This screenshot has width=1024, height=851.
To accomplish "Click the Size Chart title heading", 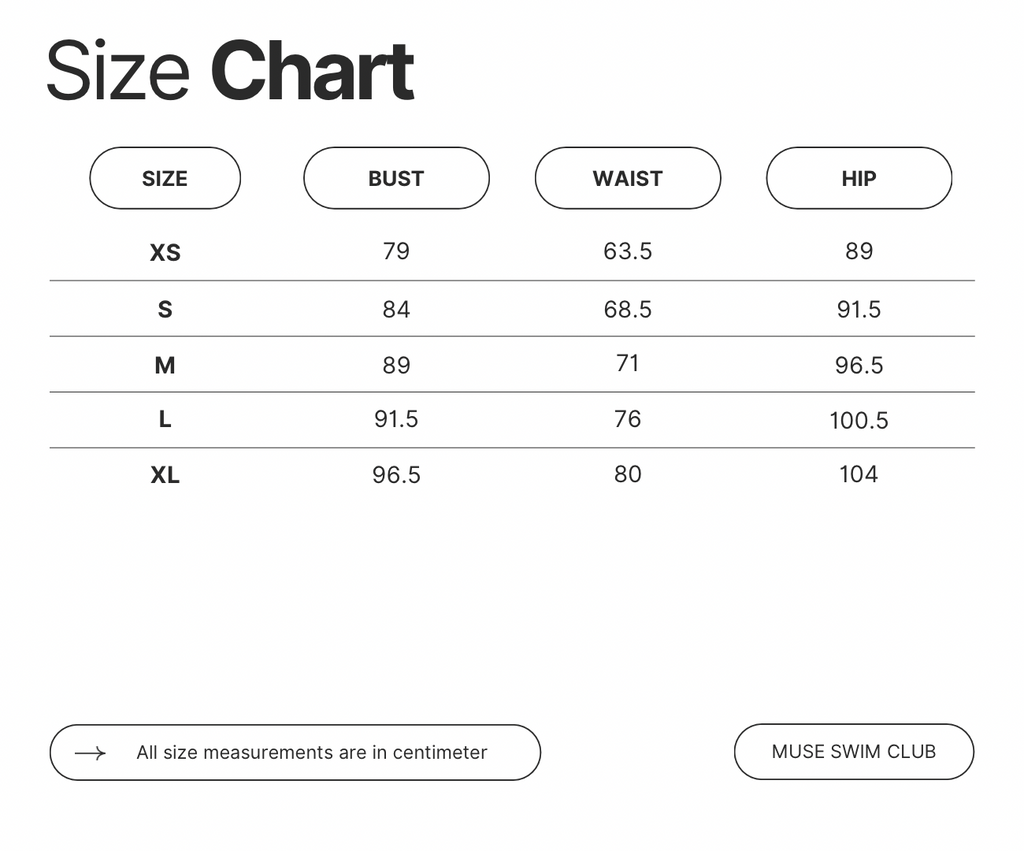I will (230, 70).
